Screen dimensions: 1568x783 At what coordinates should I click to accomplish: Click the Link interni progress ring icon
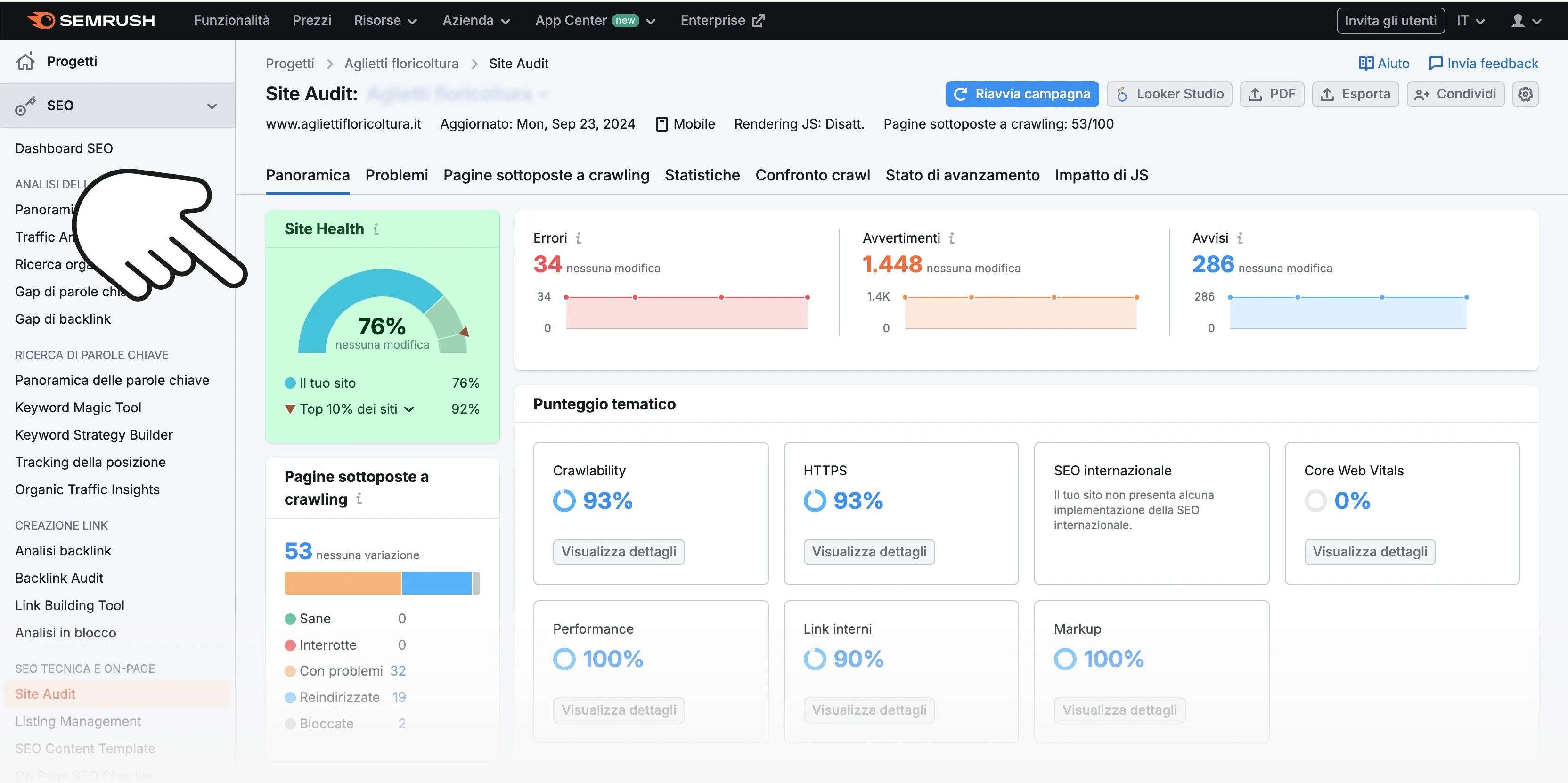[815, 659]
